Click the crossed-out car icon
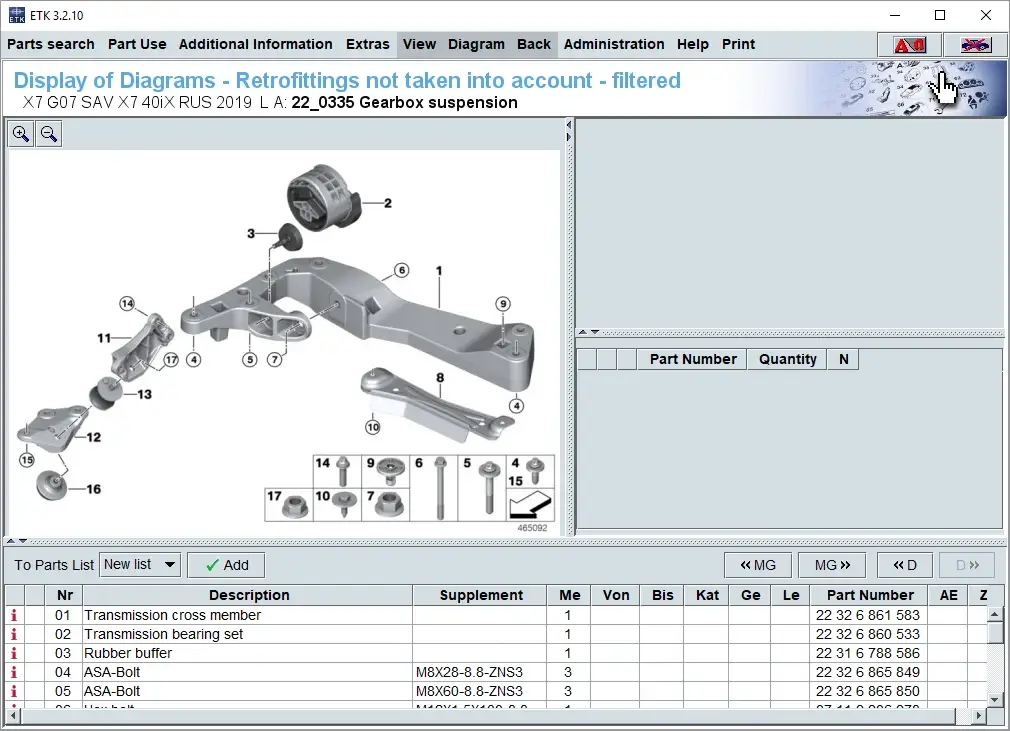This screenshot has height=731, width=1010. 973,44
